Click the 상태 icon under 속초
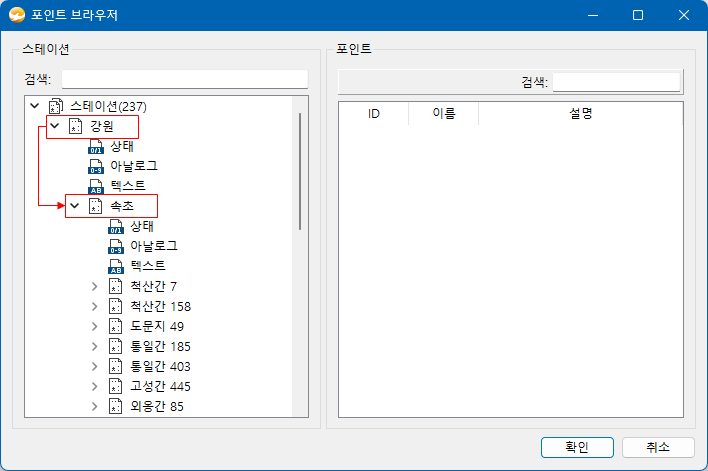The width and height of the screenshot is (708, 471). click(x=116, y=226)
